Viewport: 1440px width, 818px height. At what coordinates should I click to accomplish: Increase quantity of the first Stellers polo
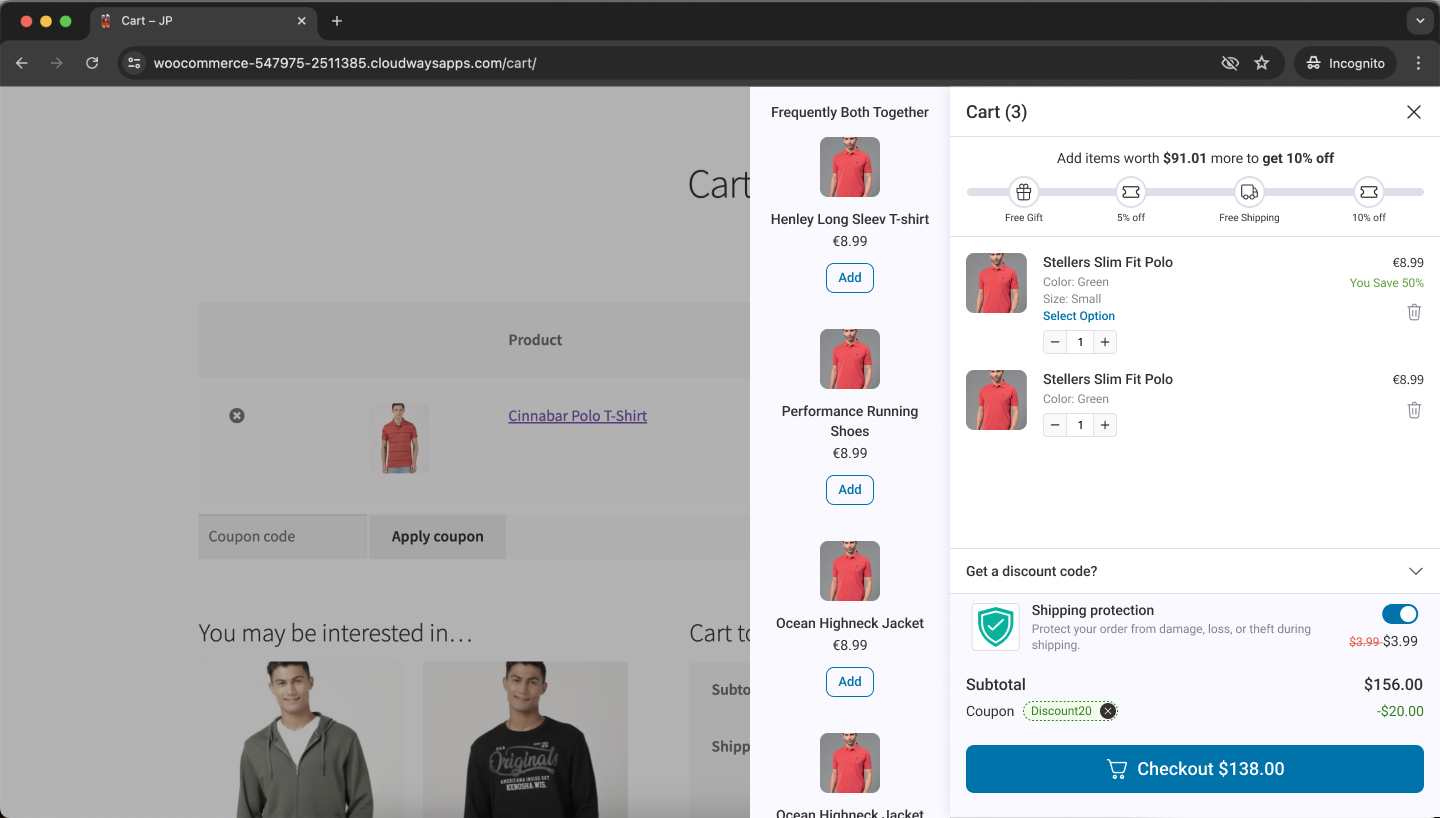click(1104, 341)
